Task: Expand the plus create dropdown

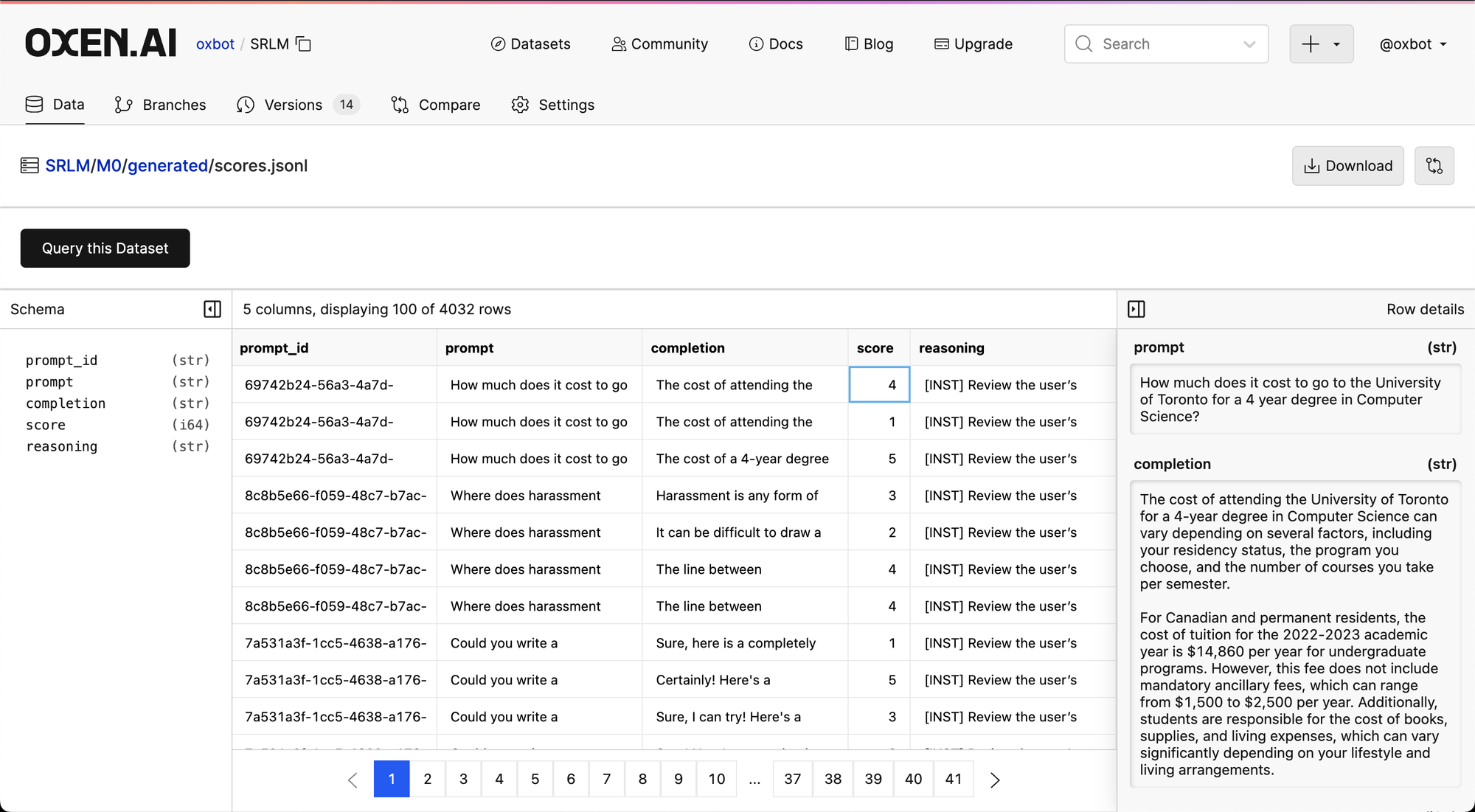Action: [1321, 44]
